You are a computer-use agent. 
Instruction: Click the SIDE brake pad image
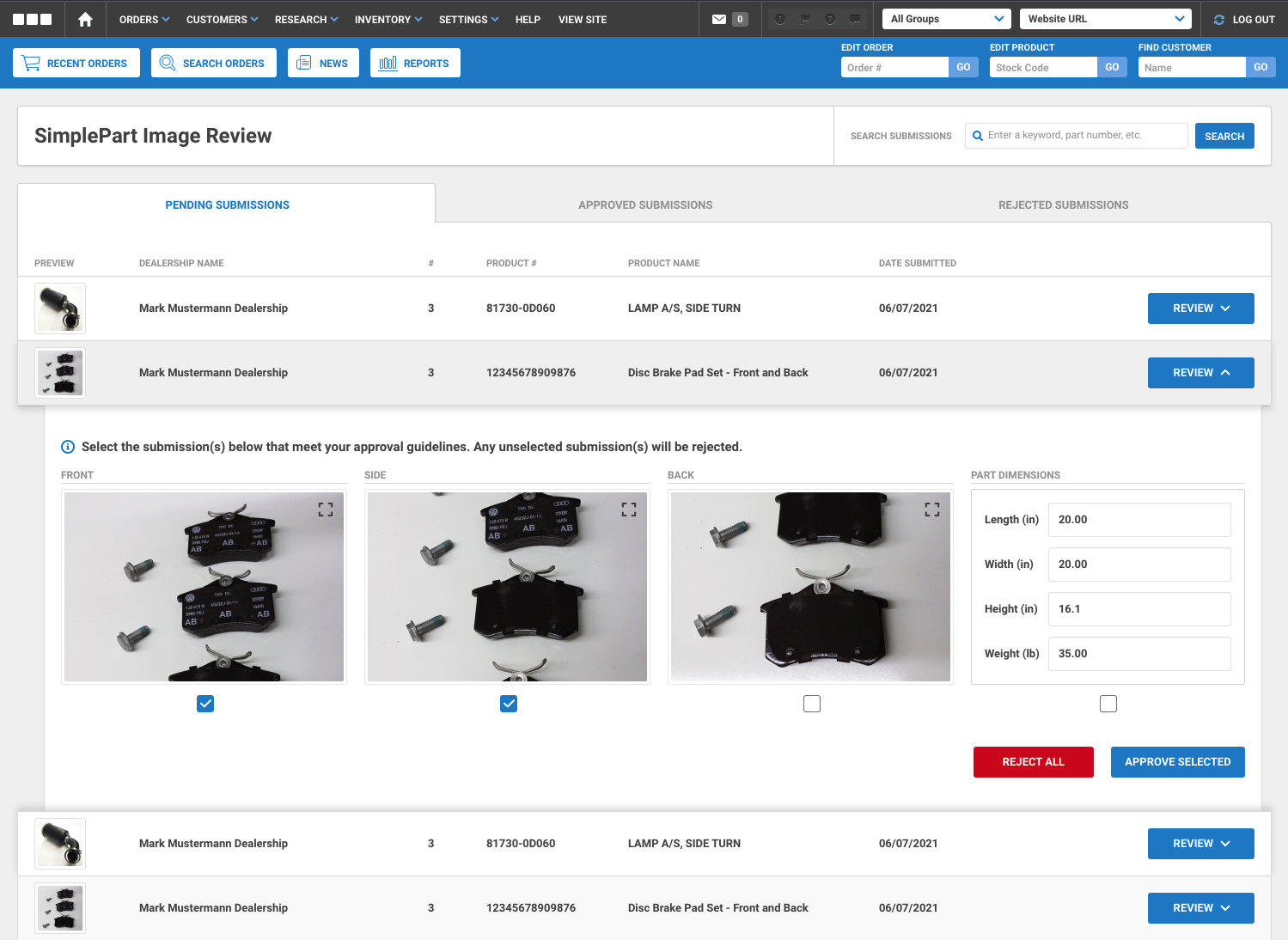coord(508,587)
